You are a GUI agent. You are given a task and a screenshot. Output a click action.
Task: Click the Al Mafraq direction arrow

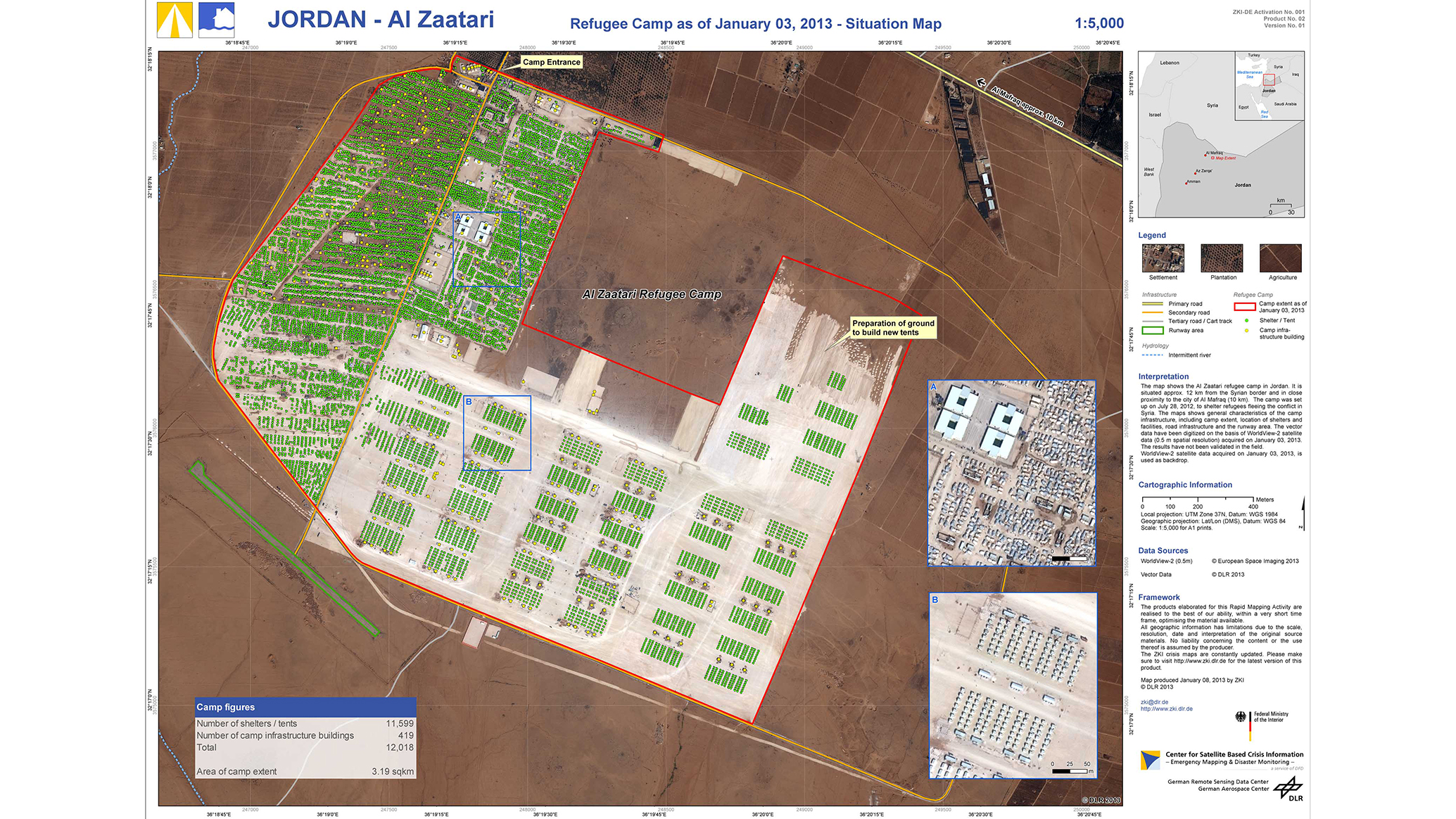pyautogui.click(x=981, y=83)
